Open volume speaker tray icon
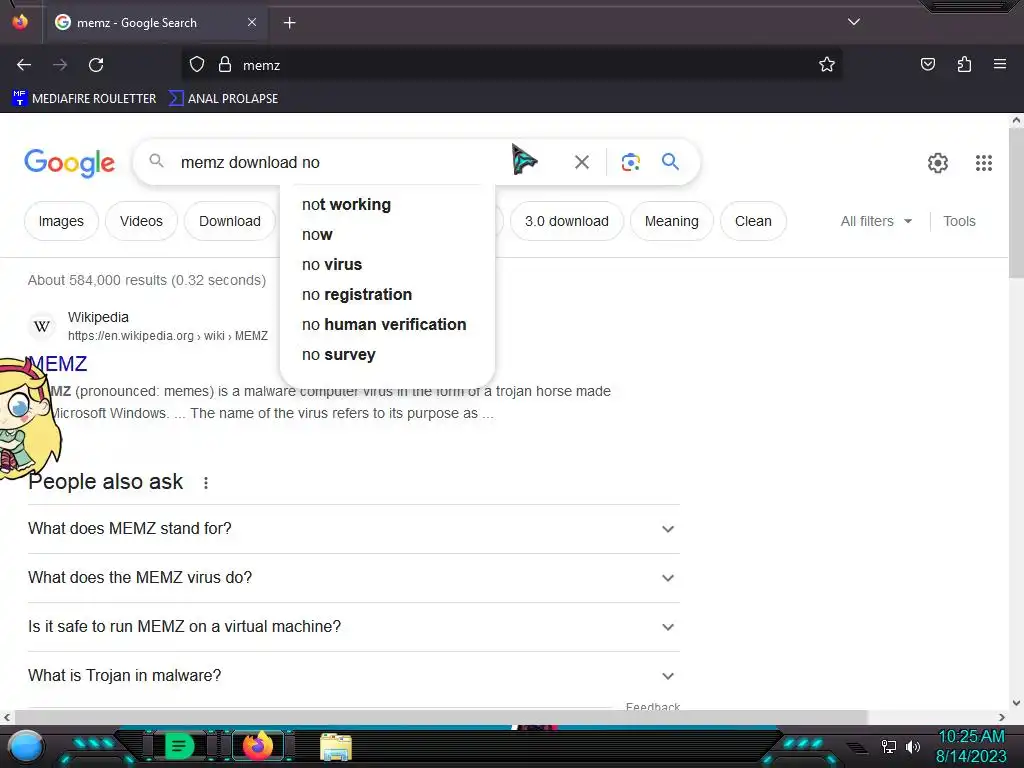 coord(912,746)
